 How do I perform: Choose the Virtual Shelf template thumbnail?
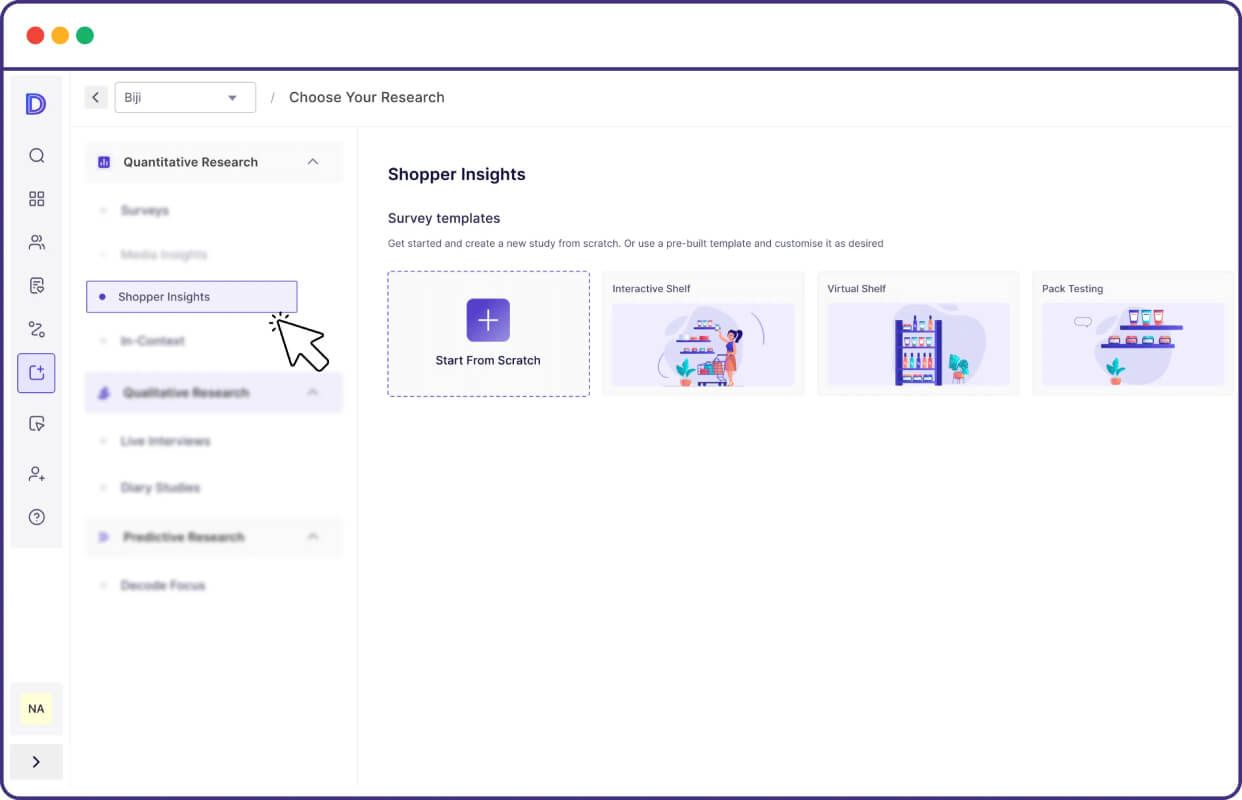(x=918, y=345)
